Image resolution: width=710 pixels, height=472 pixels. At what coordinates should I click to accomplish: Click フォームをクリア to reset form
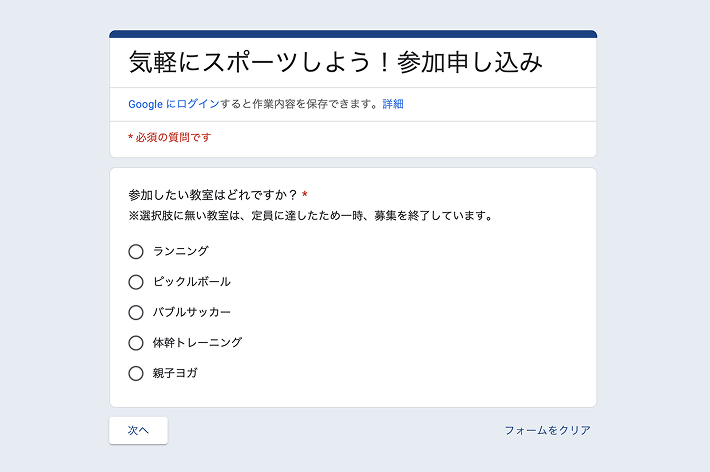click(x=547, y=430)
